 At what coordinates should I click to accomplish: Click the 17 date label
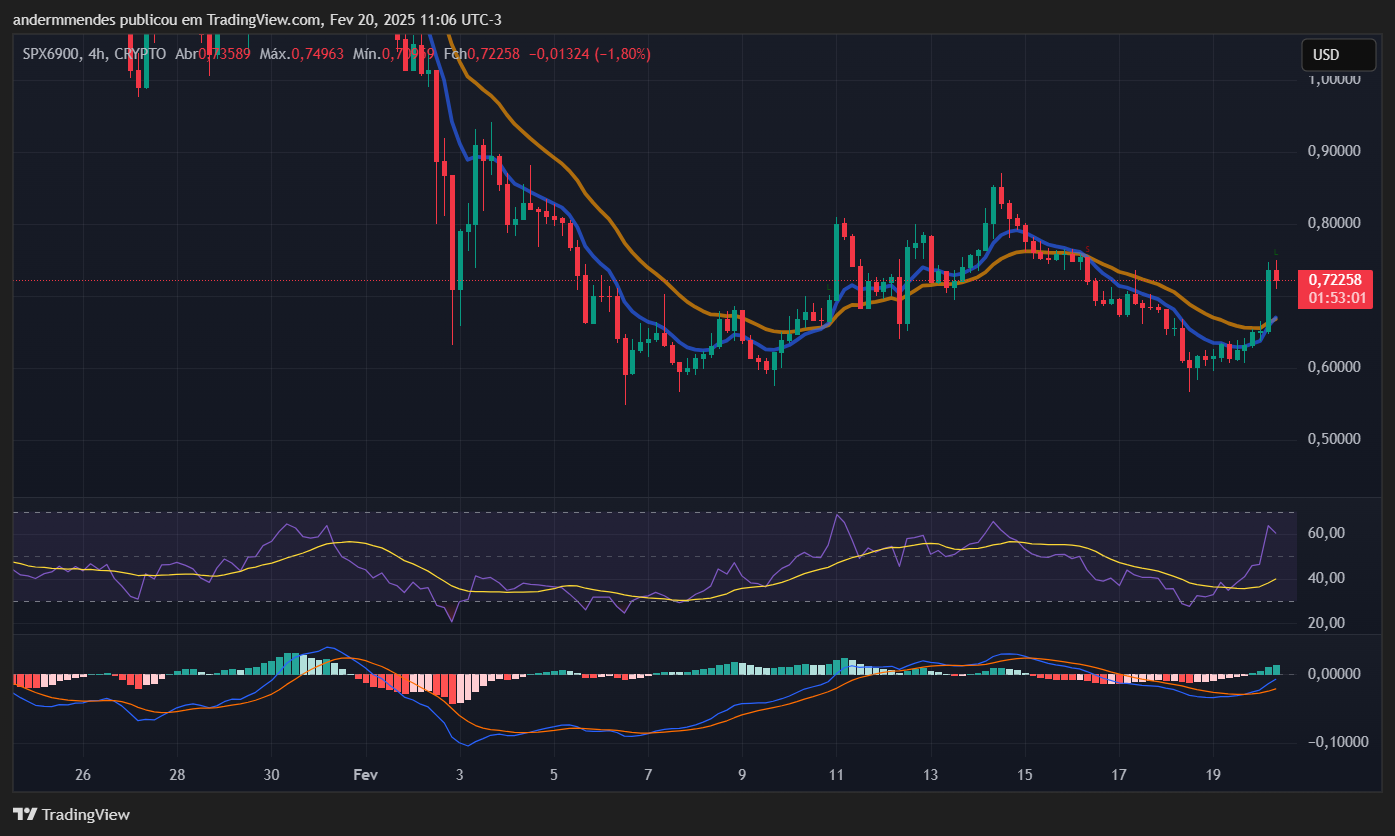[1119, 775]
